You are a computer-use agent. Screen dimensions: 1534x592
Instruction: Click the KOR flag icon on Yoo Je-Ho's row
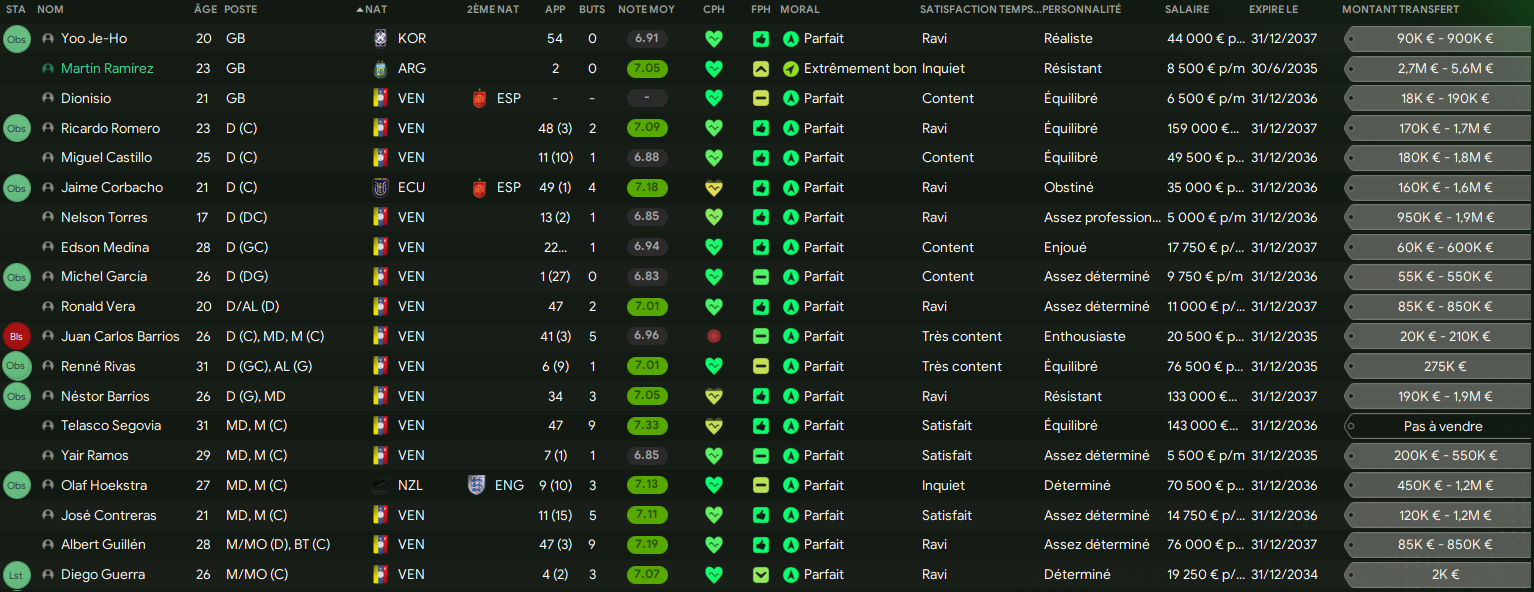coord(380,39)
